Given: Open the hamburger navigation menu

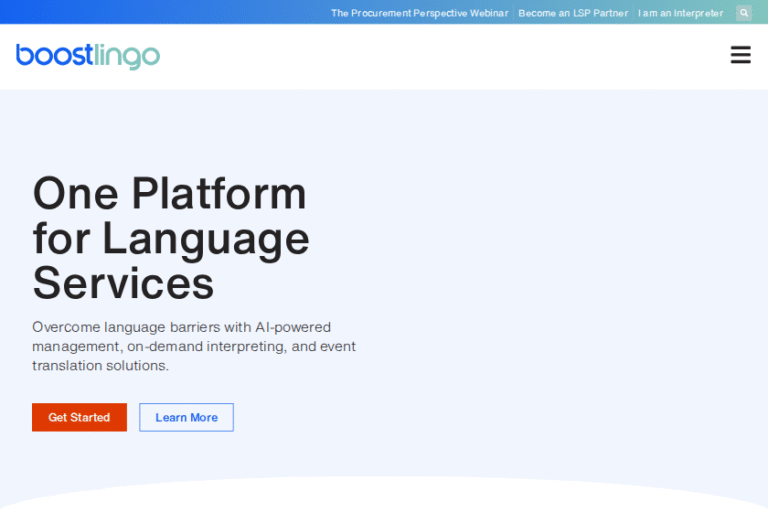Looking at the screenshot, I should coord(740,55).
